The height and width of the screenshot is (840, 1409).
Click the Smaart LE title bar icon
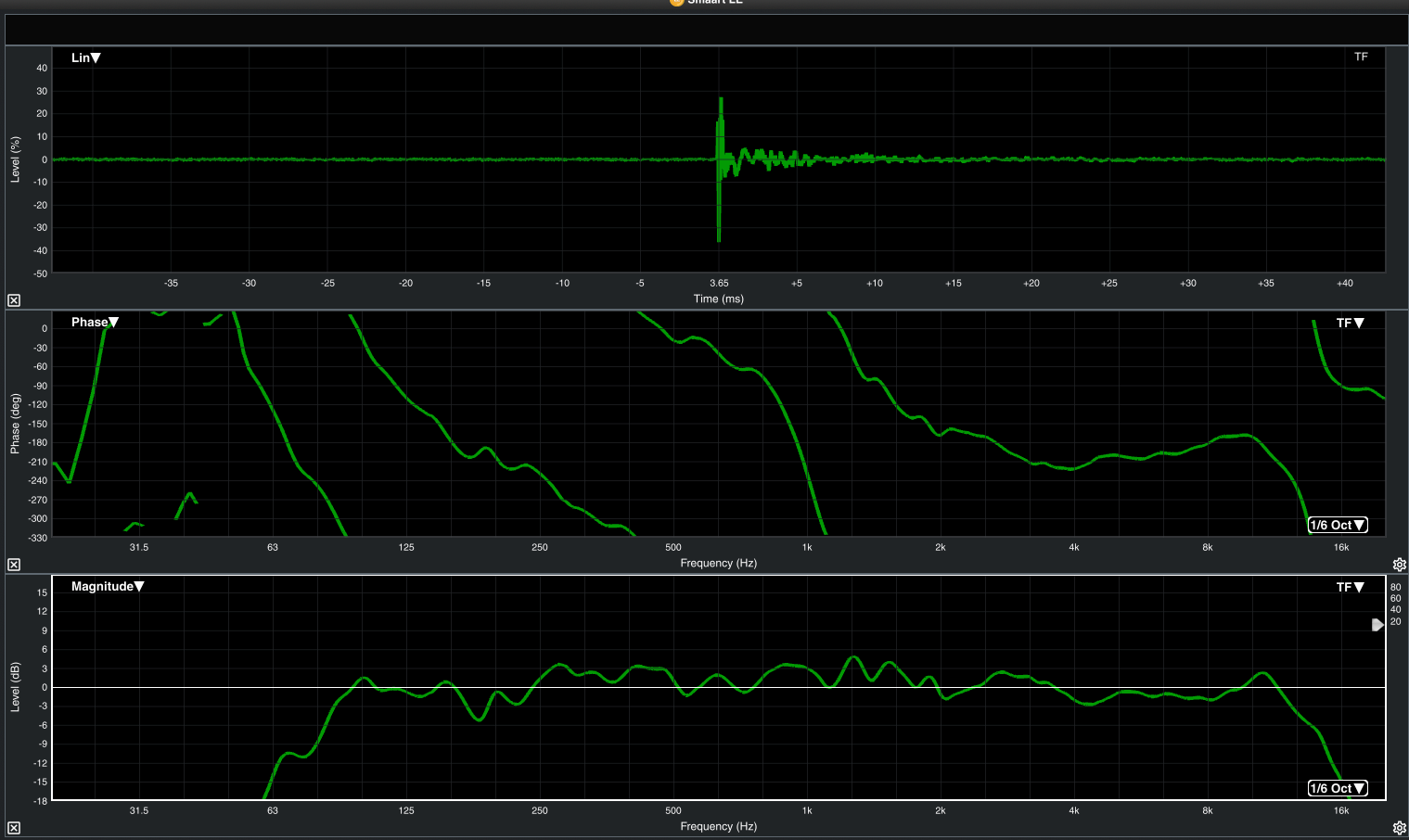tap(676, 2)
